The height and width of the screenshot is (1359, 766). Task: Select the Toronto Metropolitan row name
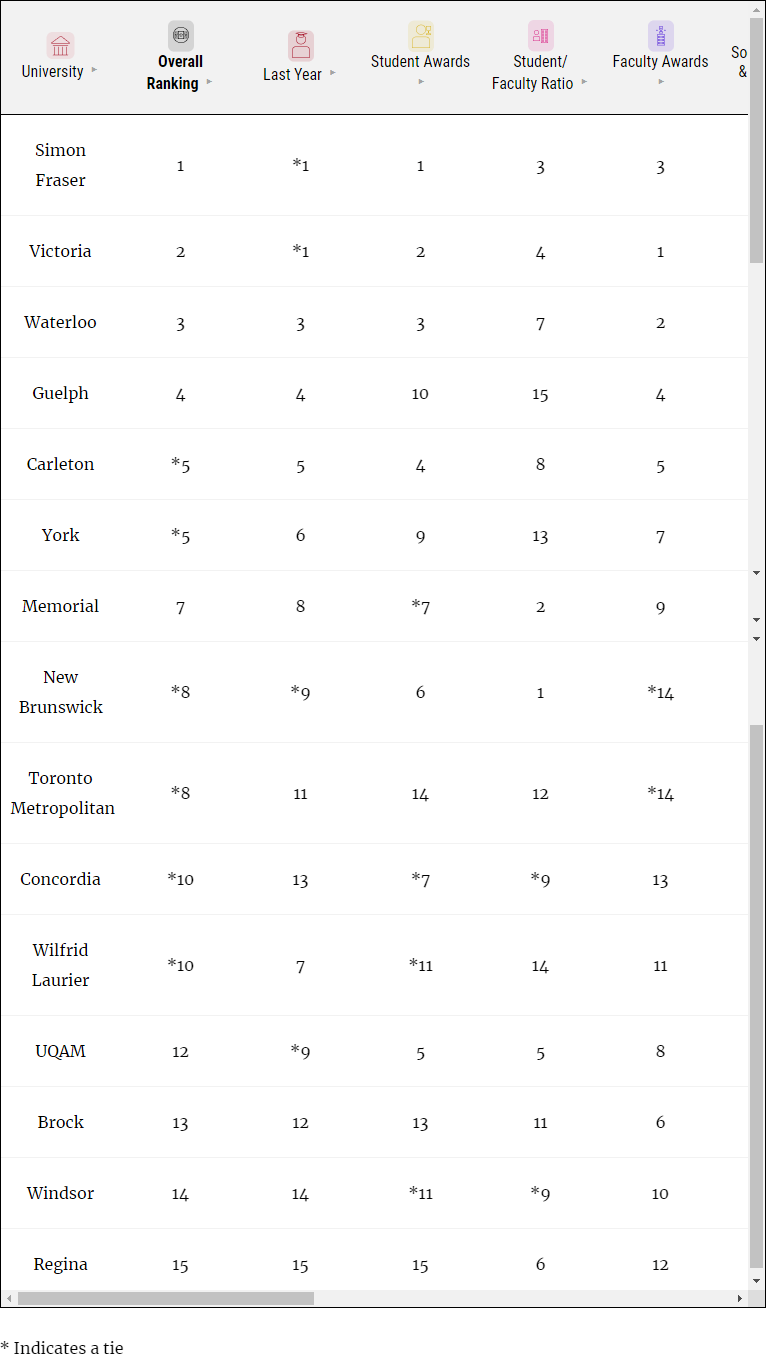pyautogui.click(x=62, y=793)
